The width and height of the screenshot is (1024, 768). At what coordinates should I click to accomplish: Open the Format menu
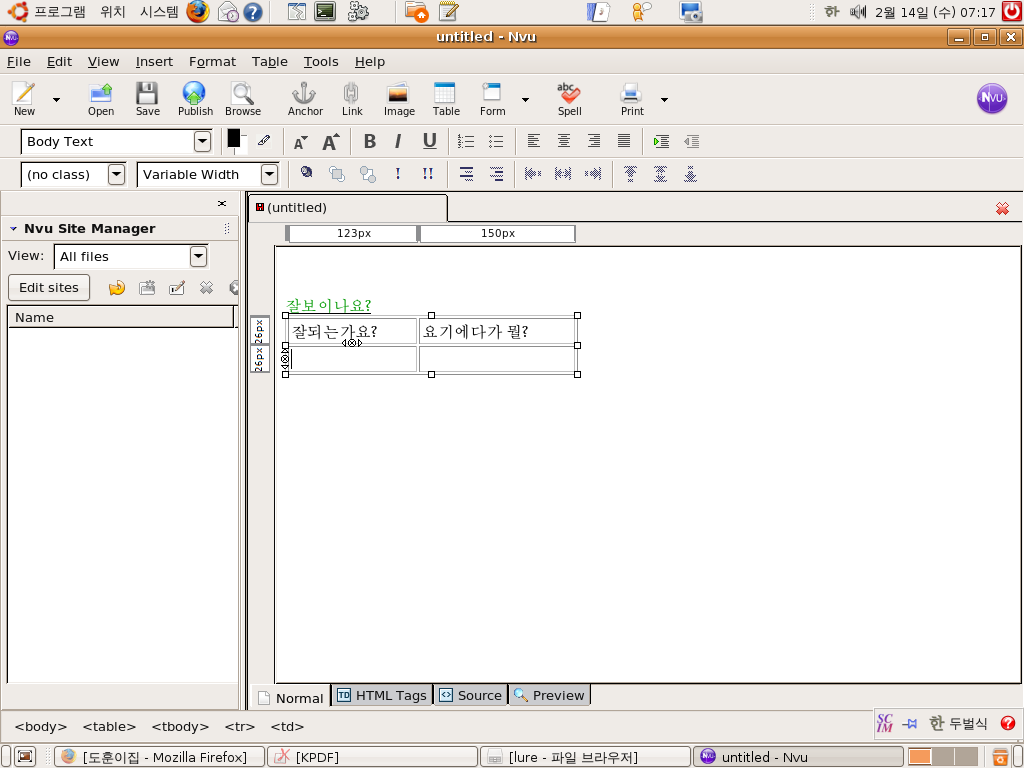[212, 61]
